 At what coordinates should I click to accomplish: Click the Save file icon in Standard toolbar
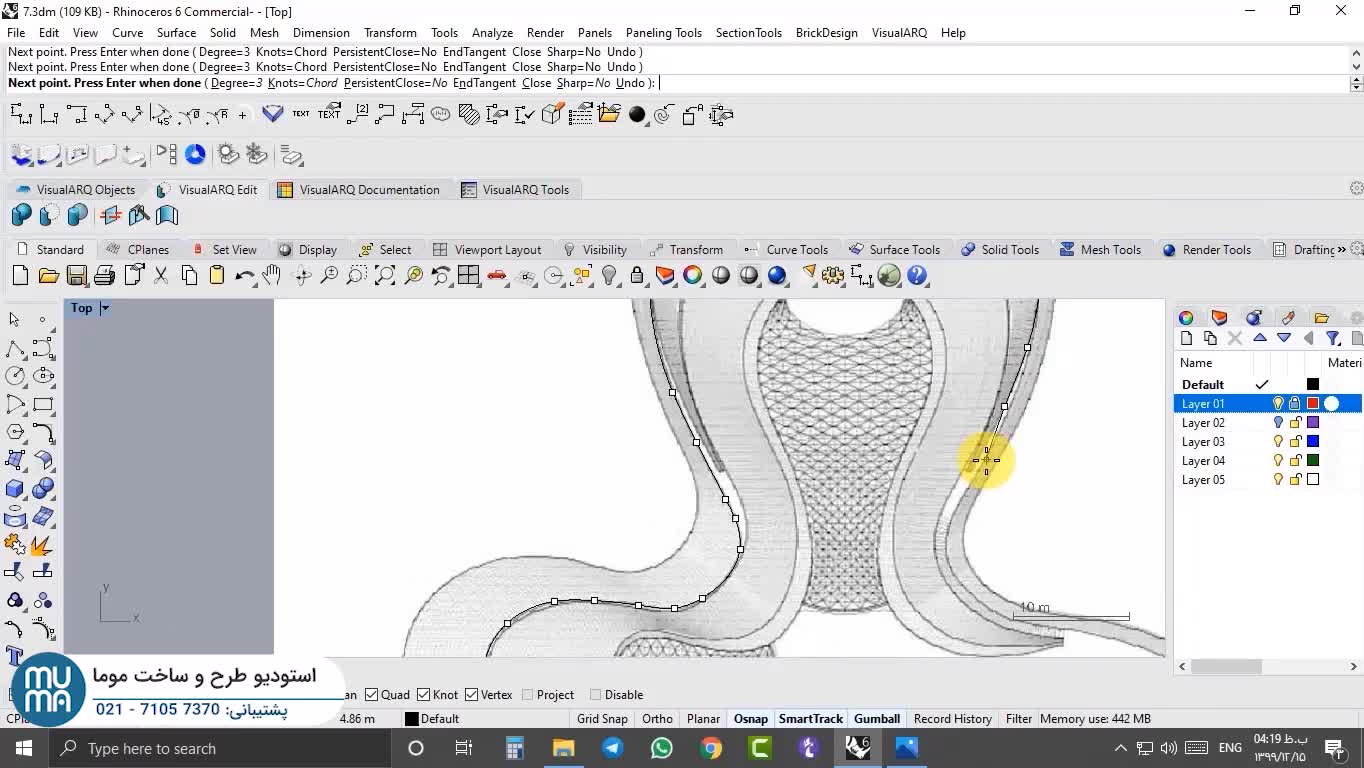pyautogui.click(x=76, y=276)
